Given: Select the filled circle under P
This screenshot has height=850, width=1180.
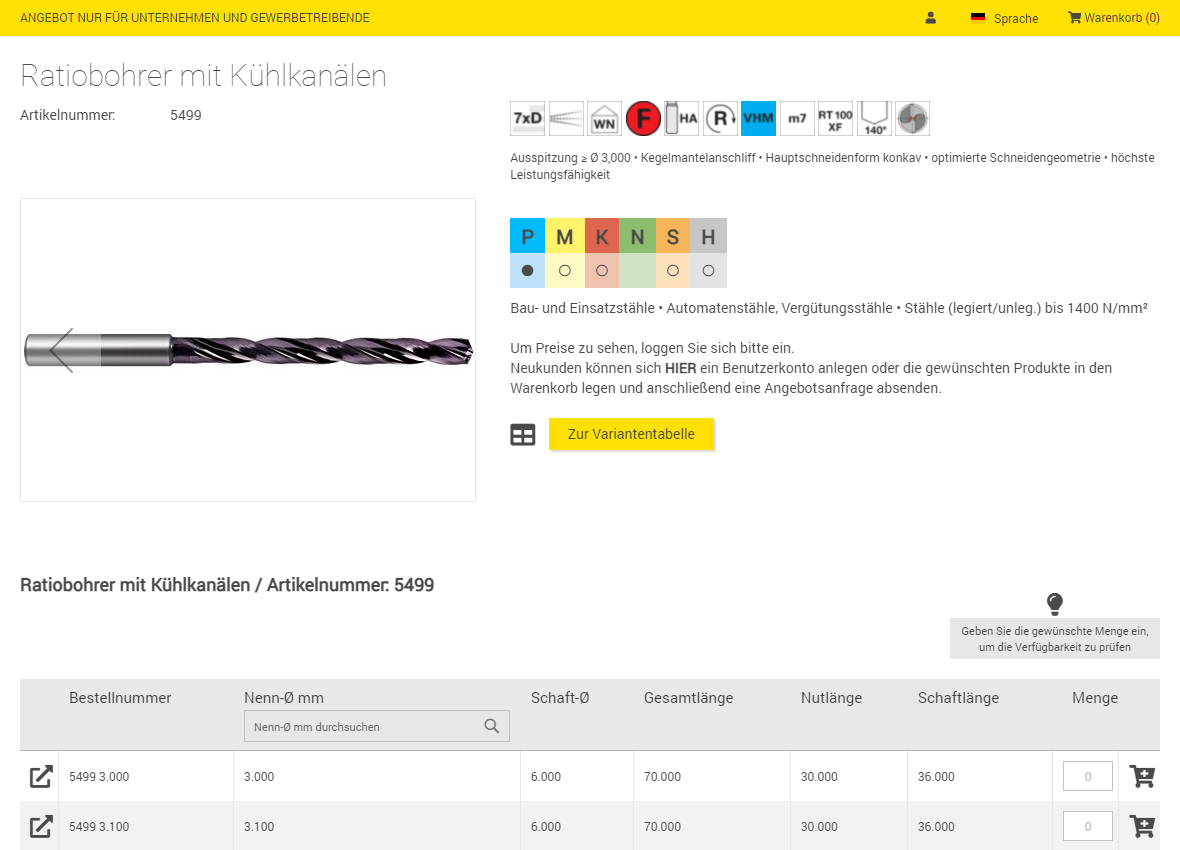Looking at the screenshot, I should tap(528, 270).
